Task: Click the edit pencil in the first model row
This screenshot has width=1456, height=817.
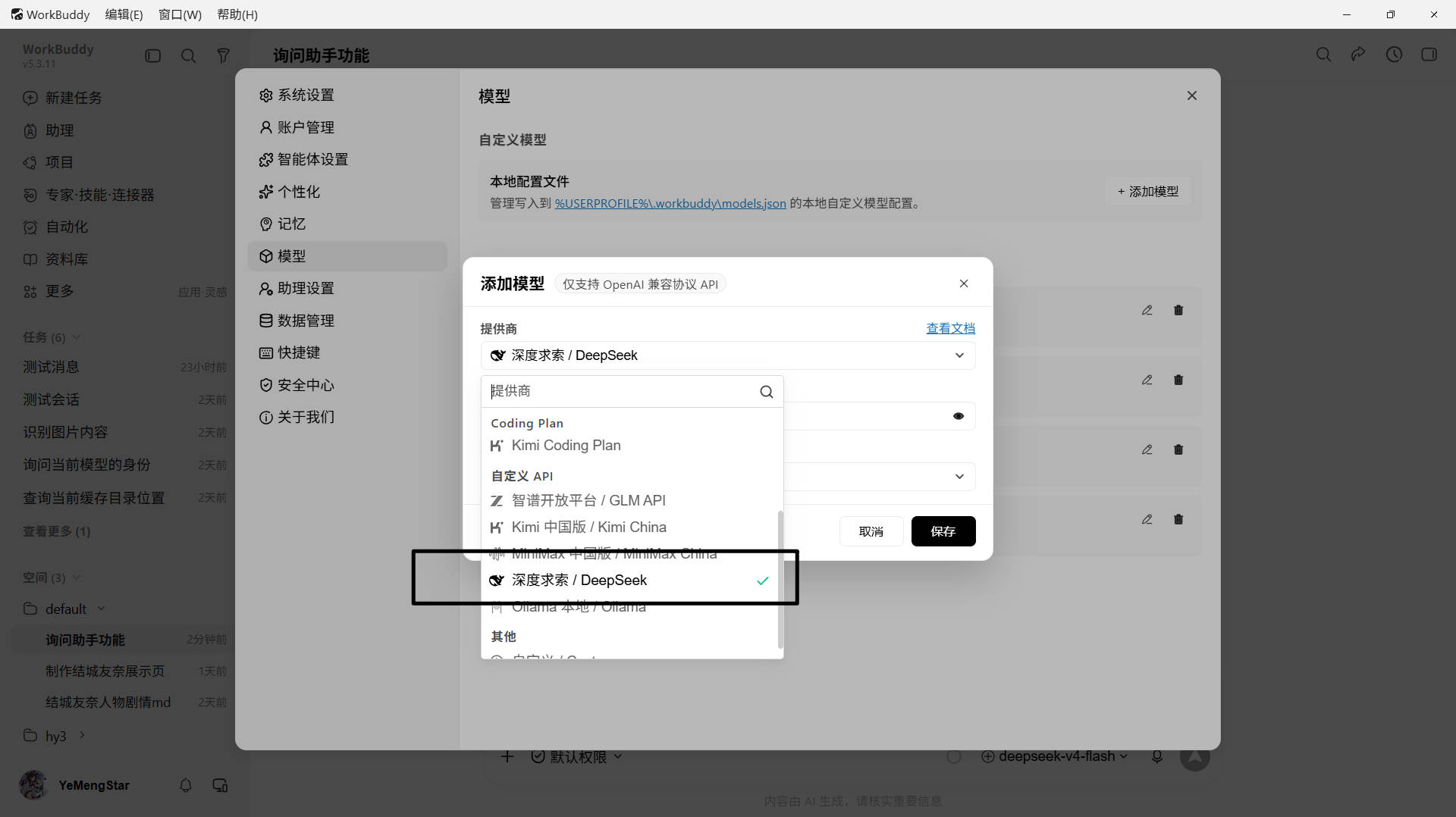Action: click(x=1147, y=310)
